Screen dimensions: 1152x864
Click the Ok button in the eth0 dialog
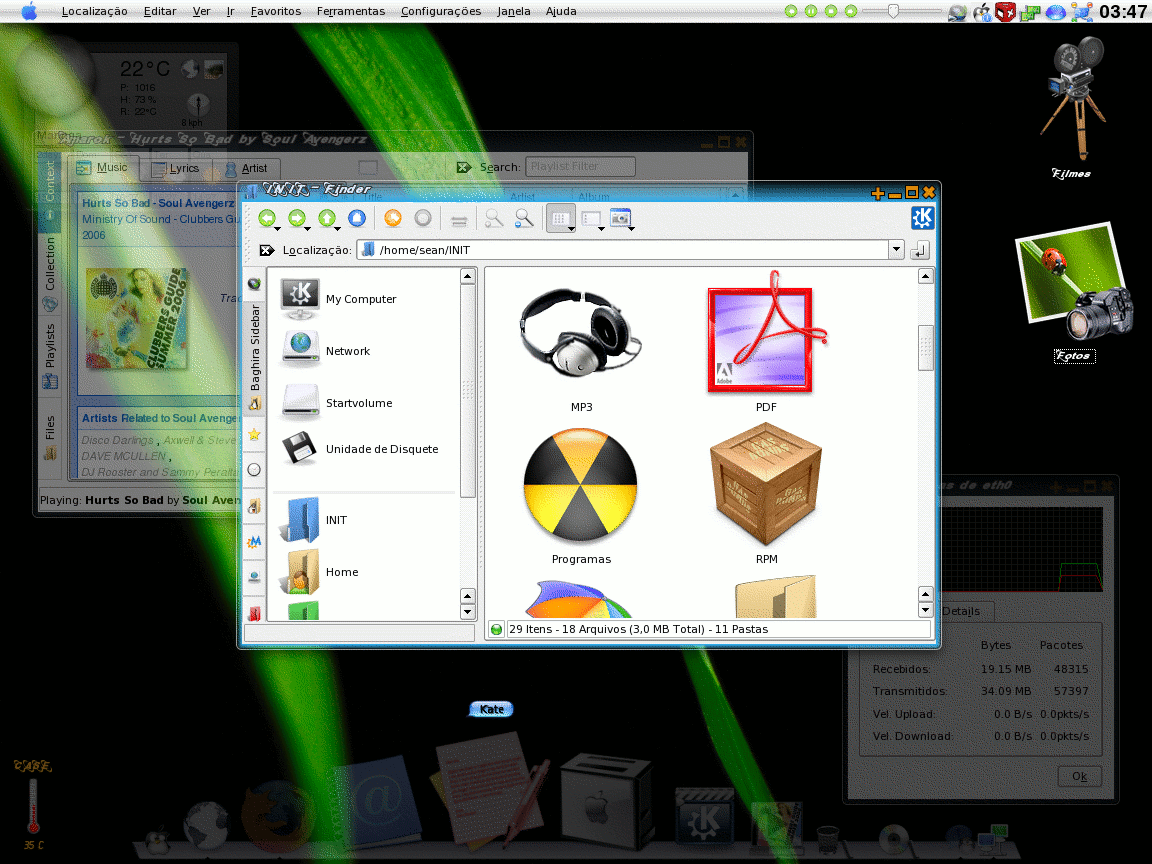pyautogui.click(x=1079, y=776)
